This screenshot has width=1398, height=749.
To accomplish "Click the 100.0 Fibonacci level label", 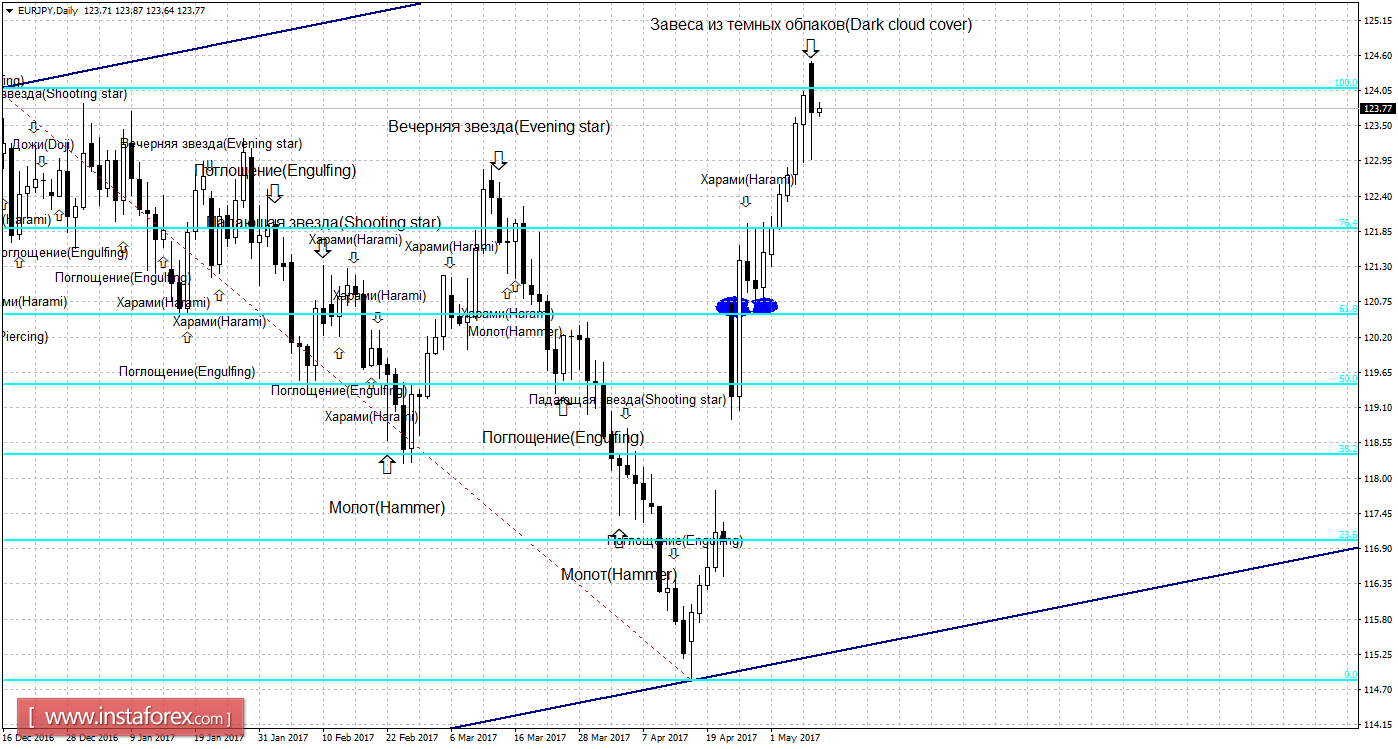I will pos(1346,83).
